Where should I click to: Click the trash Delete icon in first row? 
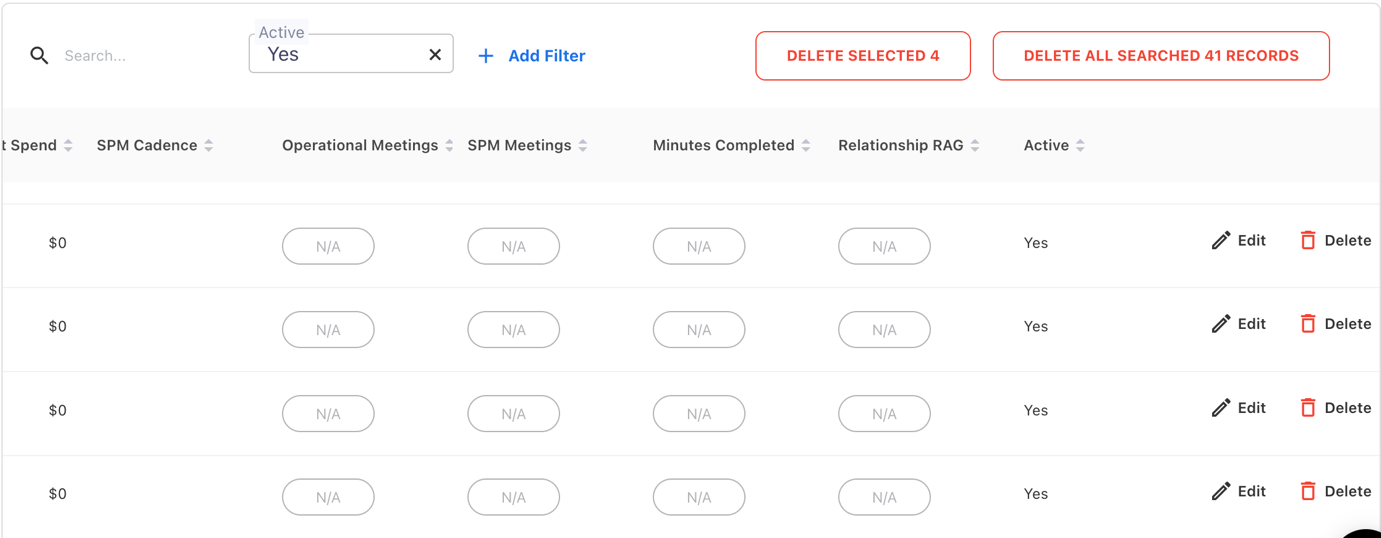(1308, 240)
